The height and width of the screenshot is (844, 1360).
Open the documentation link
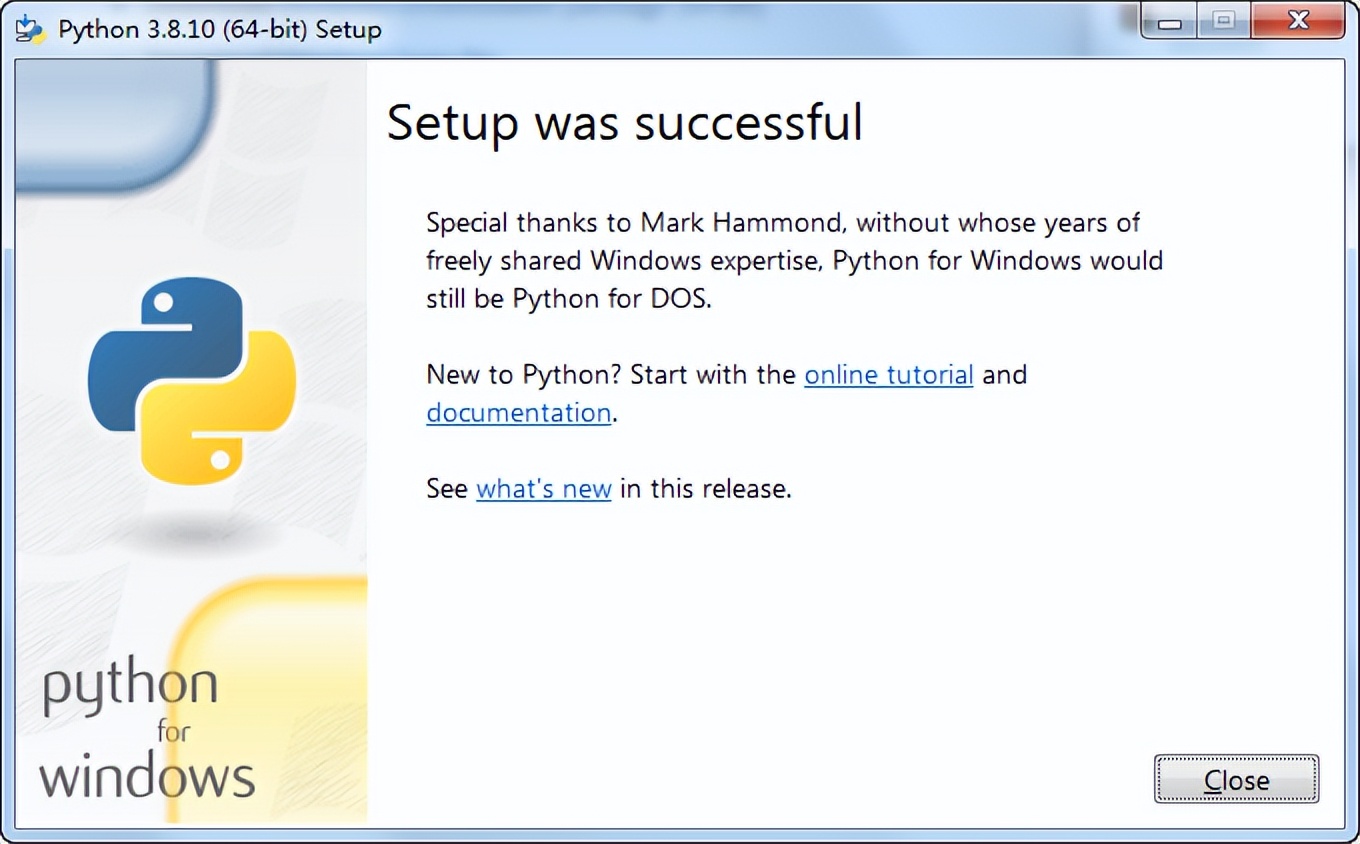click(518, 413)
